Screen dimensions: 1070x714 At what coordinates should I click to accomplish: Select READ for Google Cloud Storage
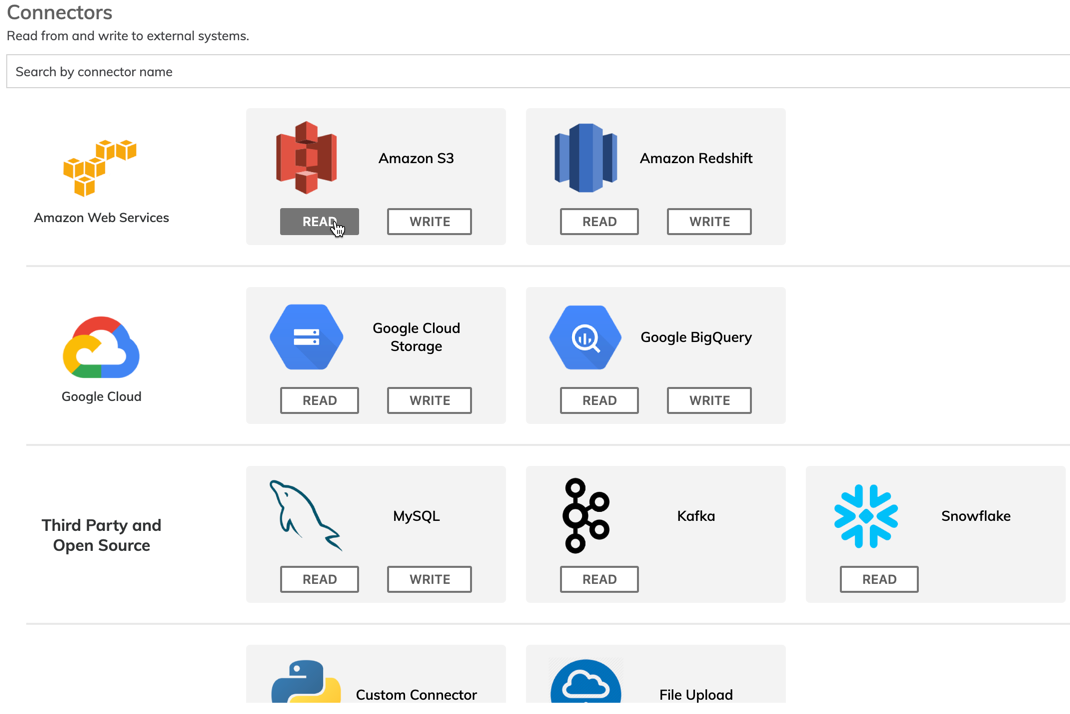click(x=319, y=401)
